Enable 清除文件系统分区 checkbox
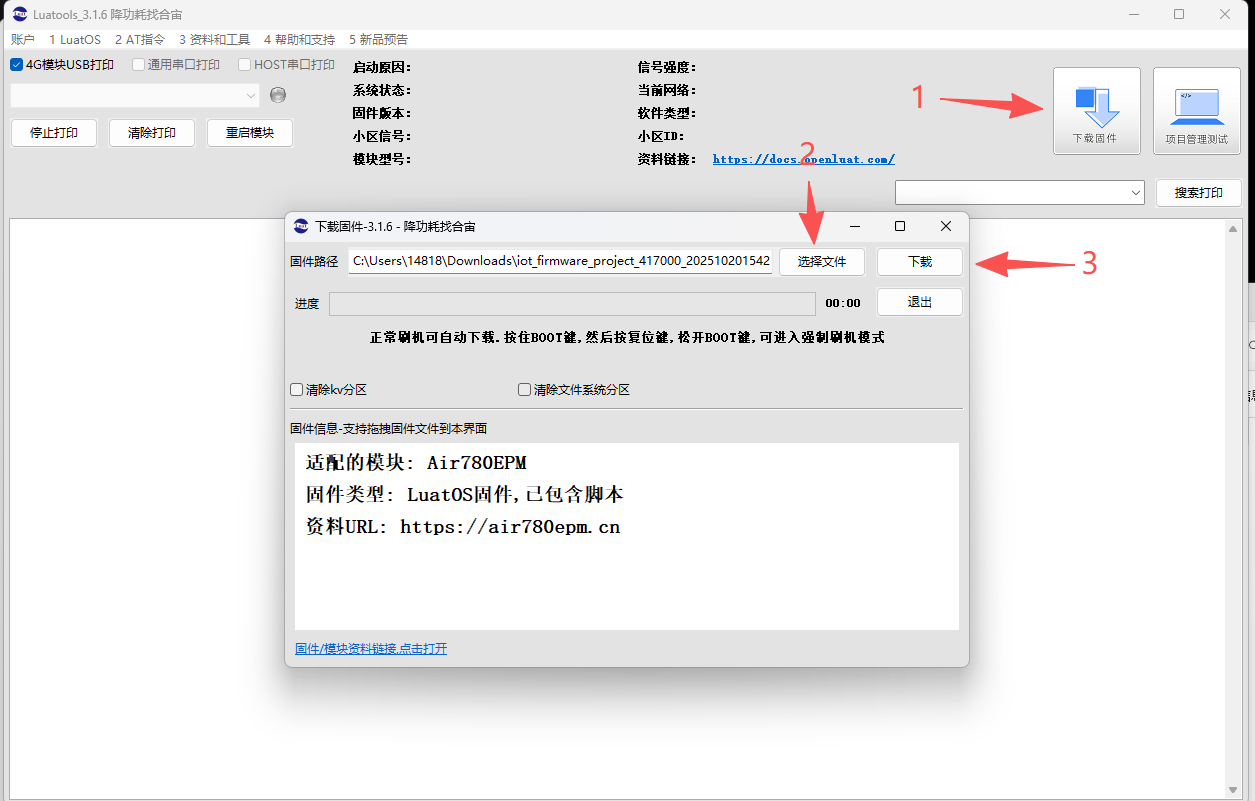 click(524, 390)
